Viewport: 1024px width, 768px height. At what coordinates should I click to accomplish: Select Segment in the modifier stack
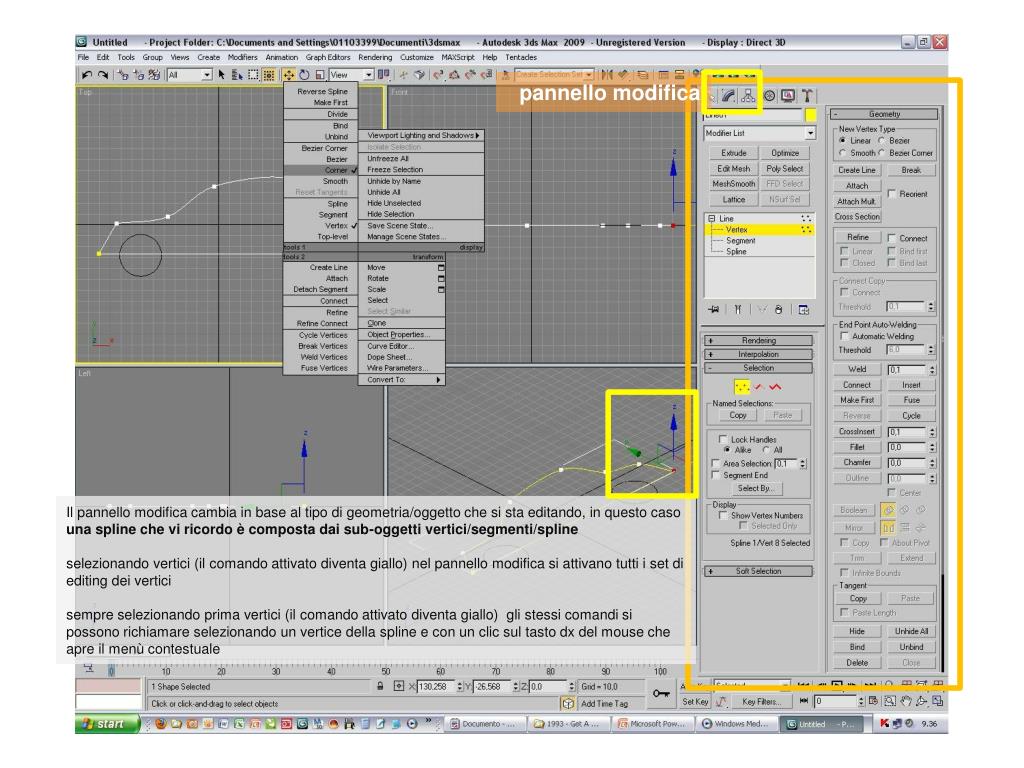(x=741, y=241)
